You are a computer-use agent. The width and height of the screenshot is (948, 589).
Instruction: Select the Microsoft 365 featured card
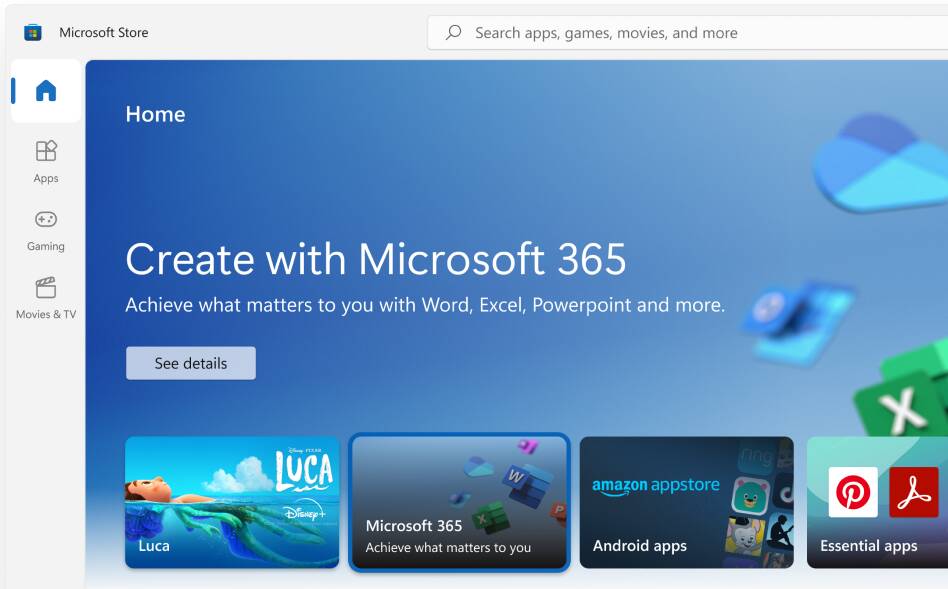click(459, 503)
